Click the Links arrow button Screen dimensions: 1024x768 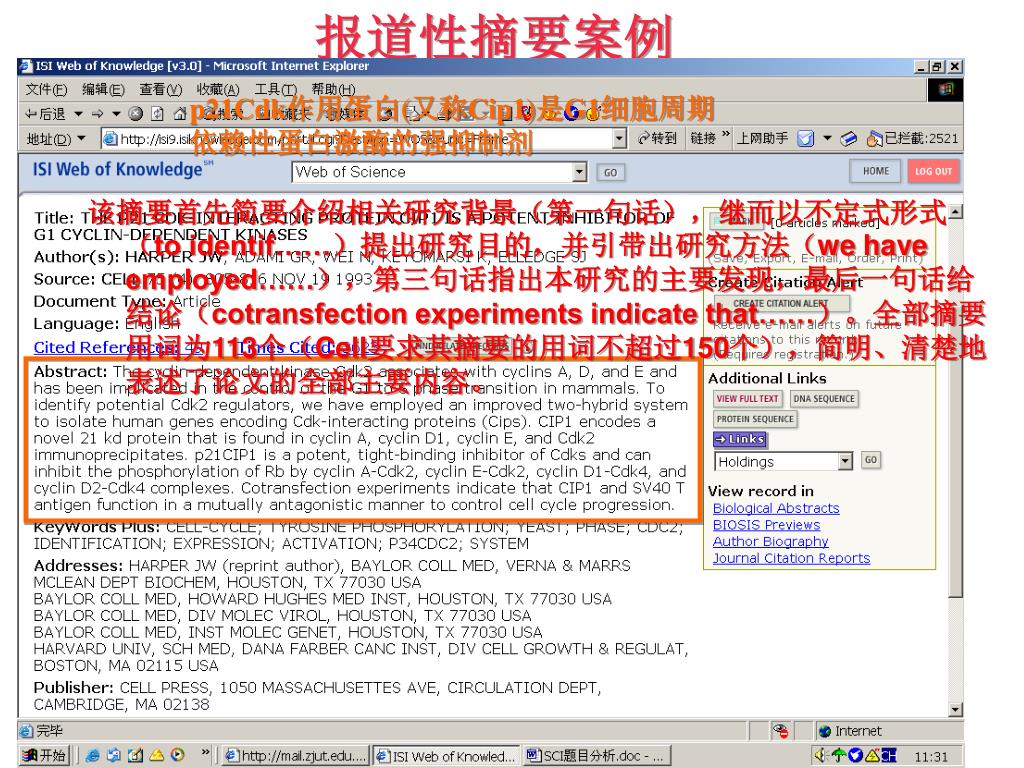pyautogui.click(x=740, y=440)
